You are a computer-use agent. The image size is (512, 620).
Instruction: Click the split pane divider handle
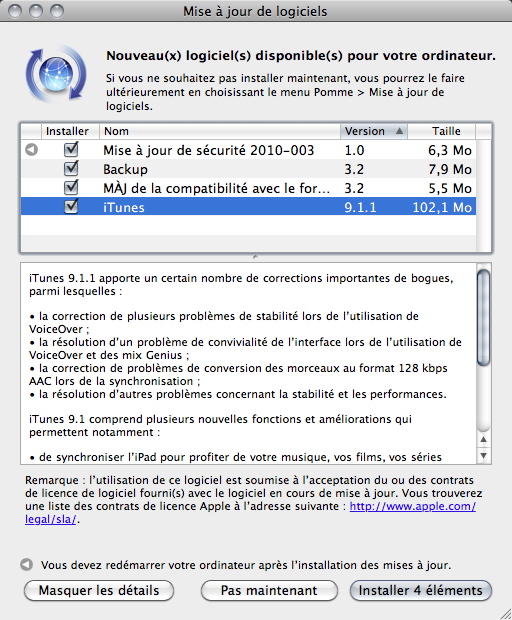pyautogui.click(x=255, y=257)
